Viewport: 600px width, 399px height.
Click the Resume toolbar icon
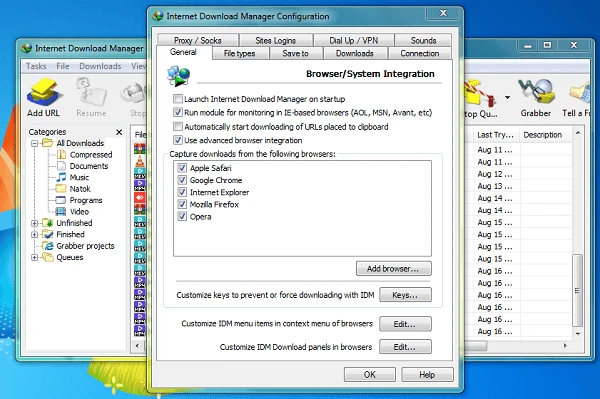click(x=91, y=97)
